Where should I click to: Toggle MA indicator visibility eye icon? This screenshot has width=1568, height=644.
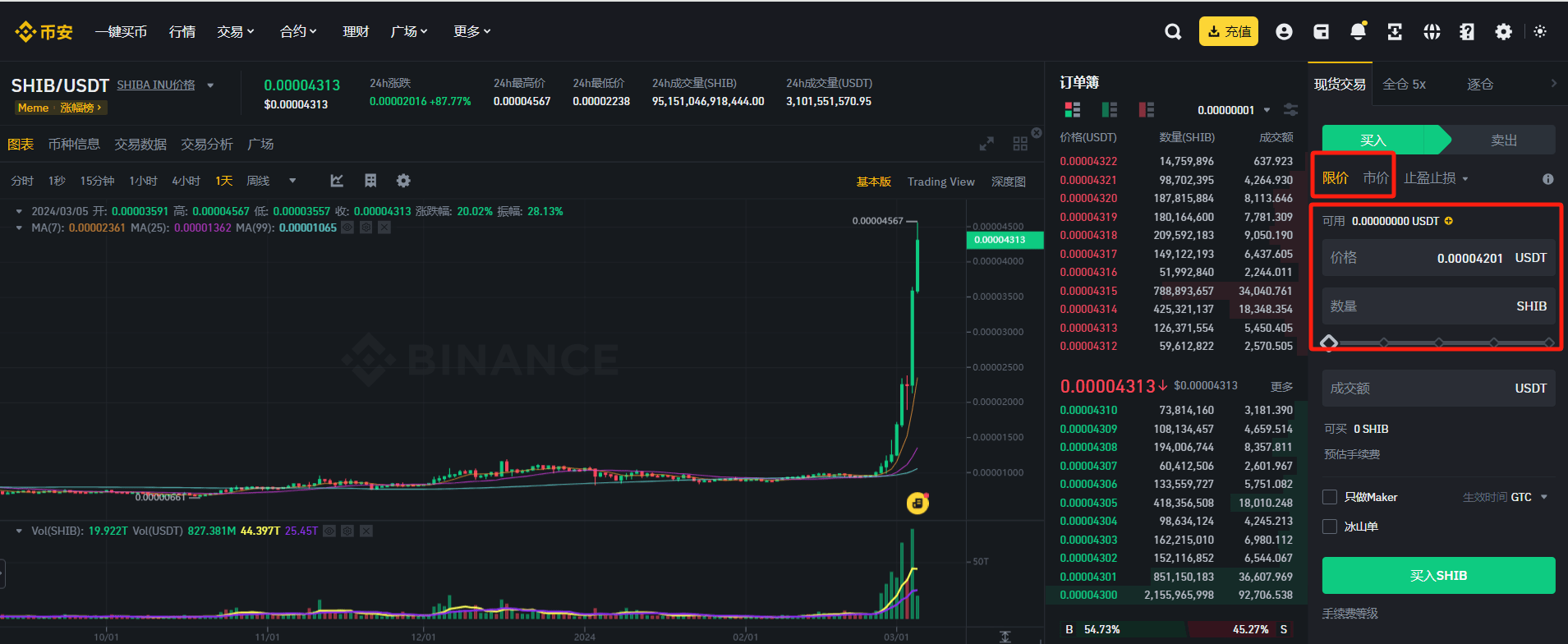click(x=347, y=228)
